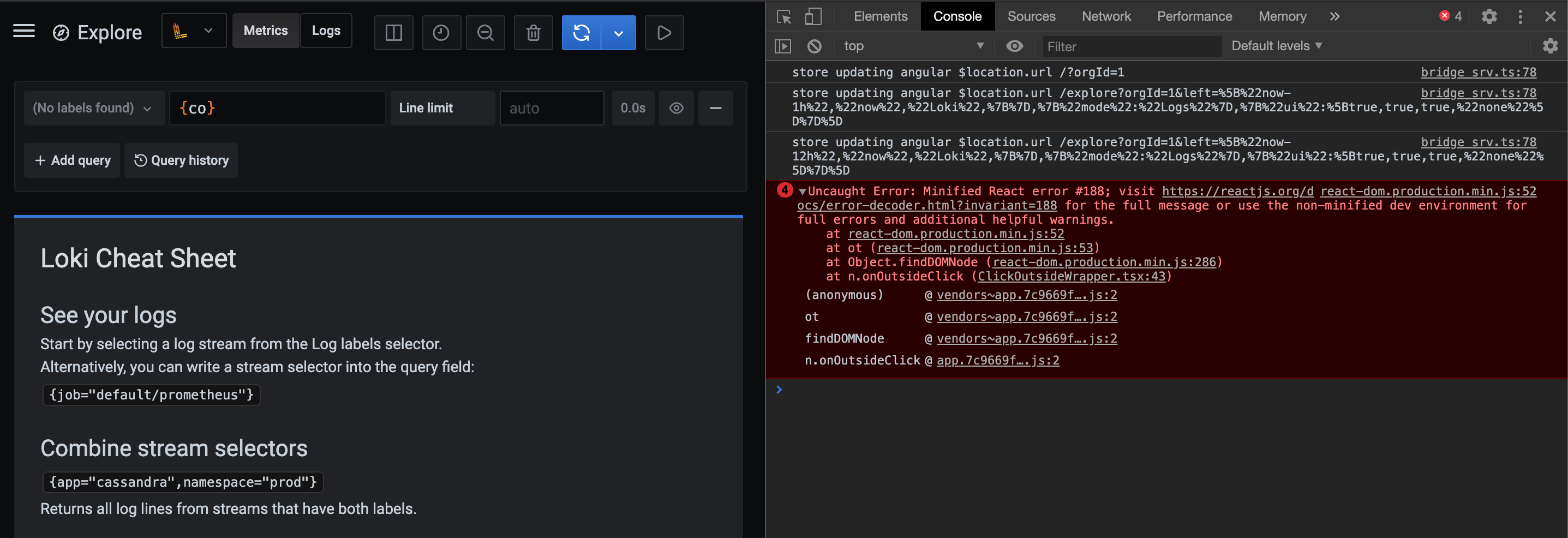The width and height of the screenshot is (1568, 538).
Task: Click the Line limit auto field
Action: pyautogui.click(x=552, y=109)
